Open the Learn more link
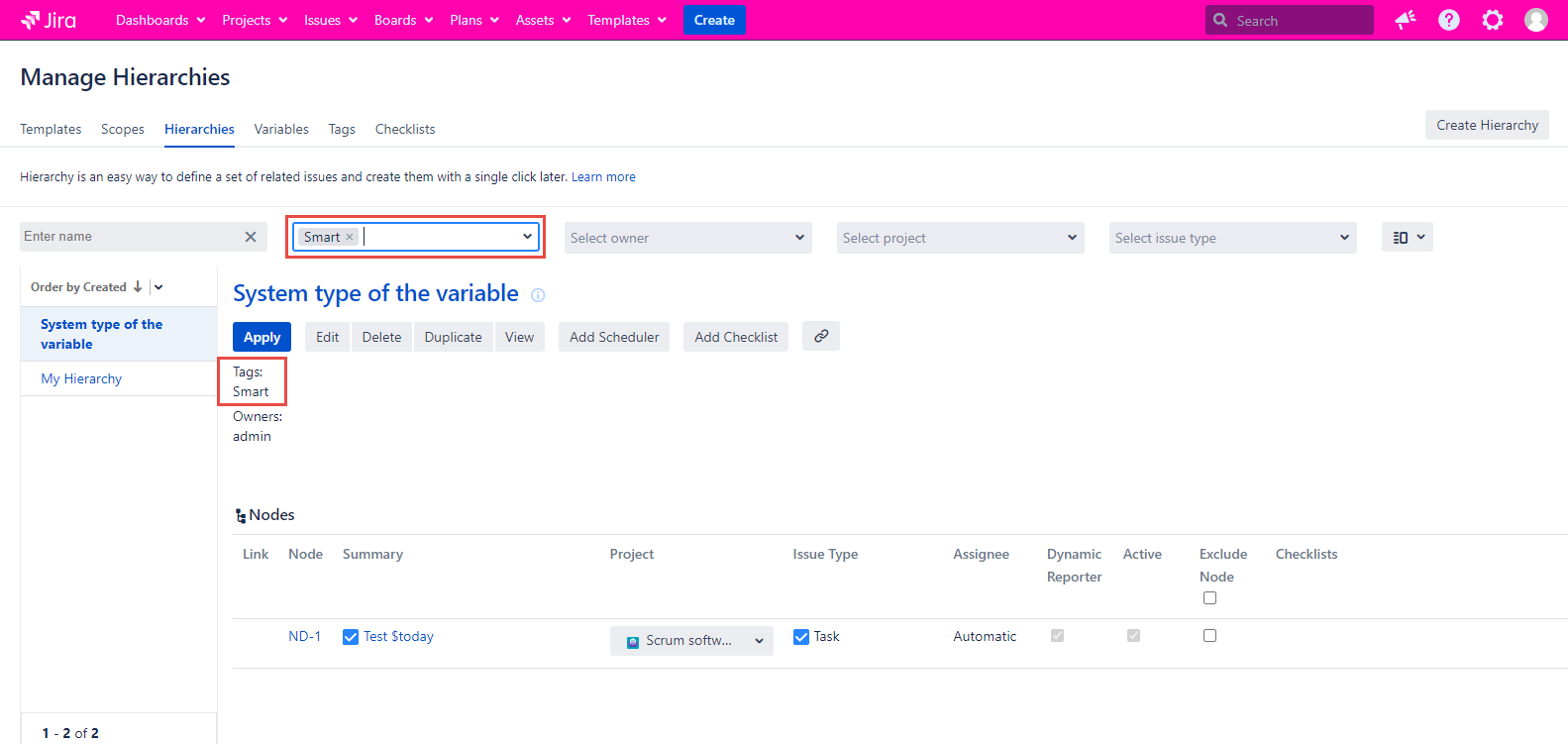Viewport: 1568px width, 744px height. (603, 177)
